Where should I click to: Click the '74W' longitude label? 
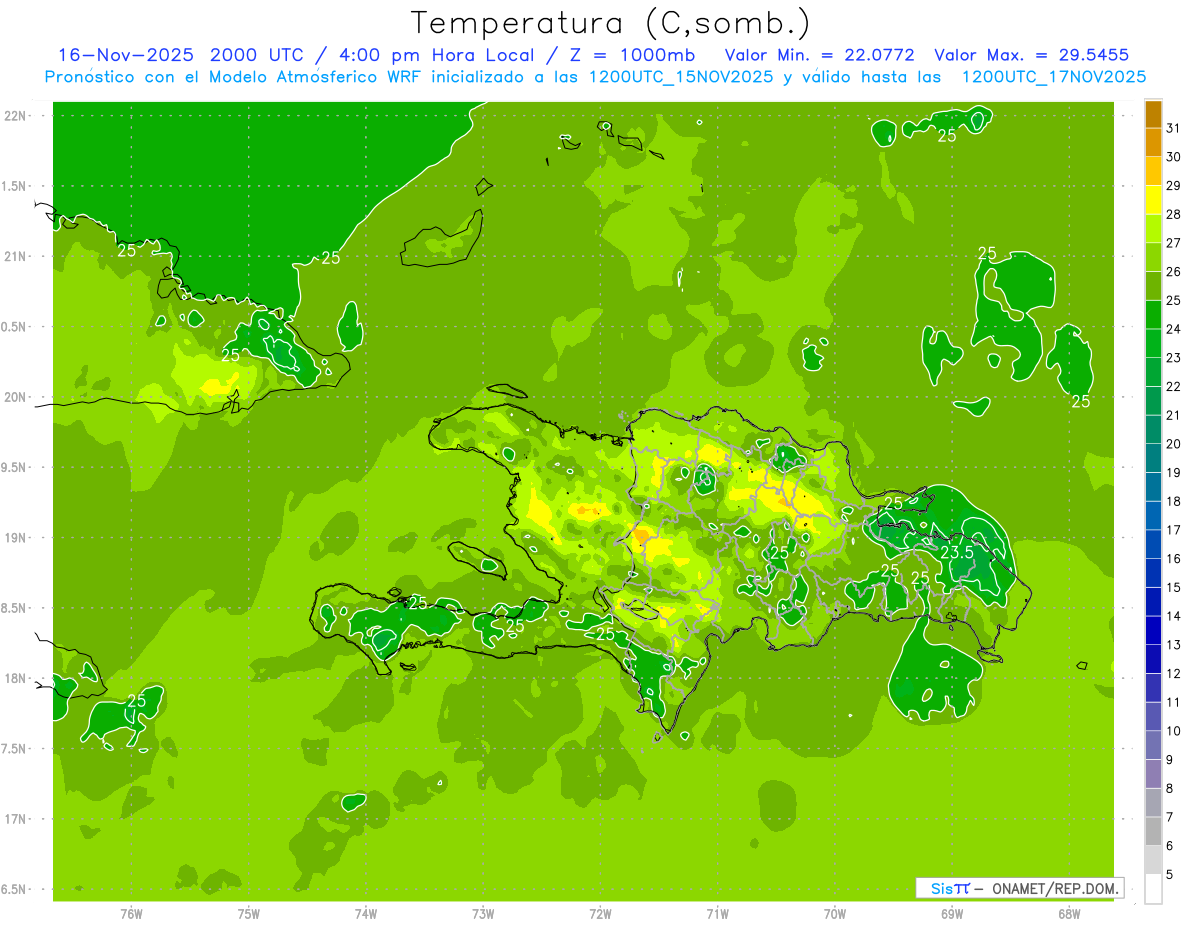coord(366,913)
